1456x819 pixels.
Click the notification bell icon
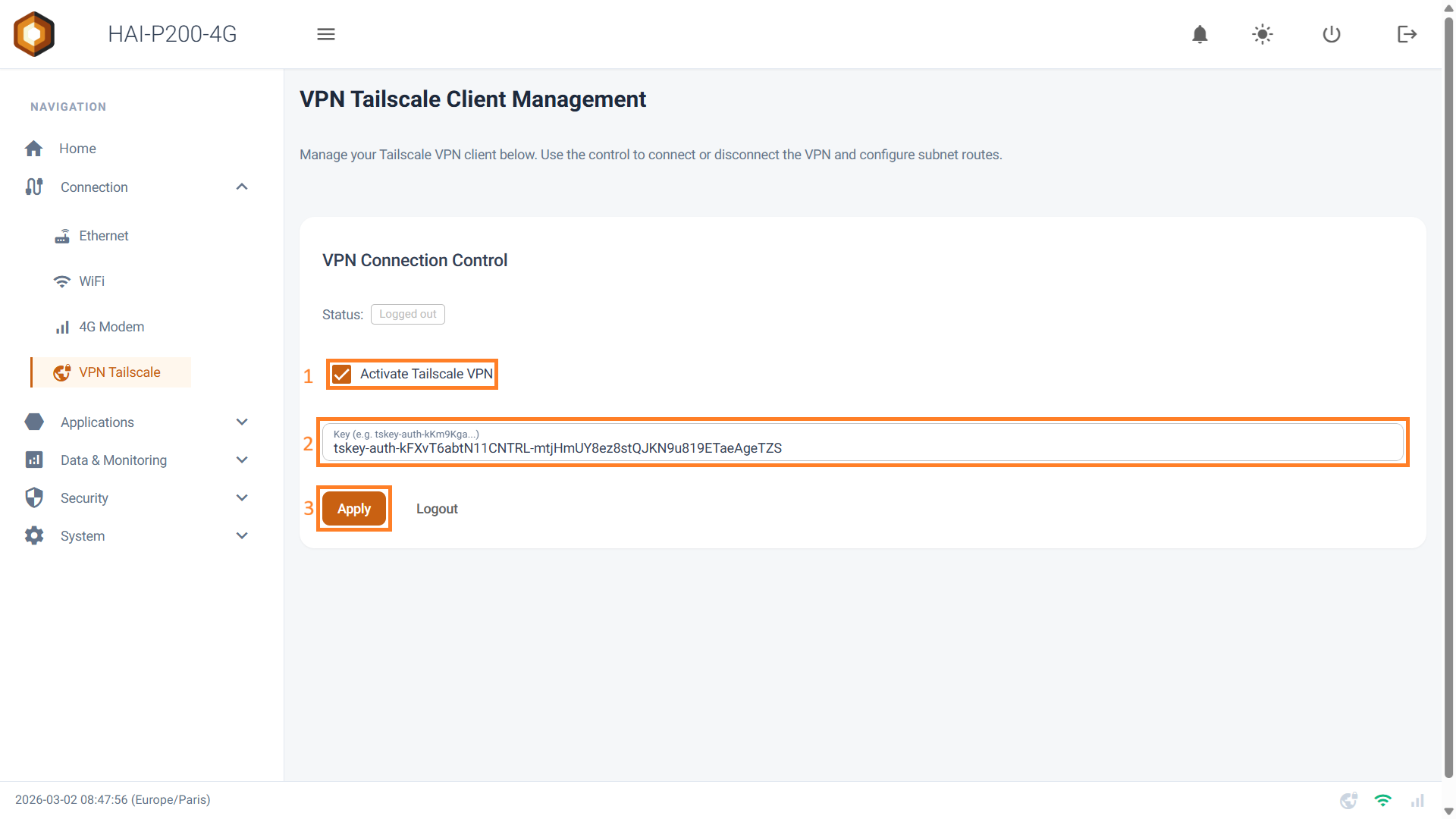(1200, 34)
